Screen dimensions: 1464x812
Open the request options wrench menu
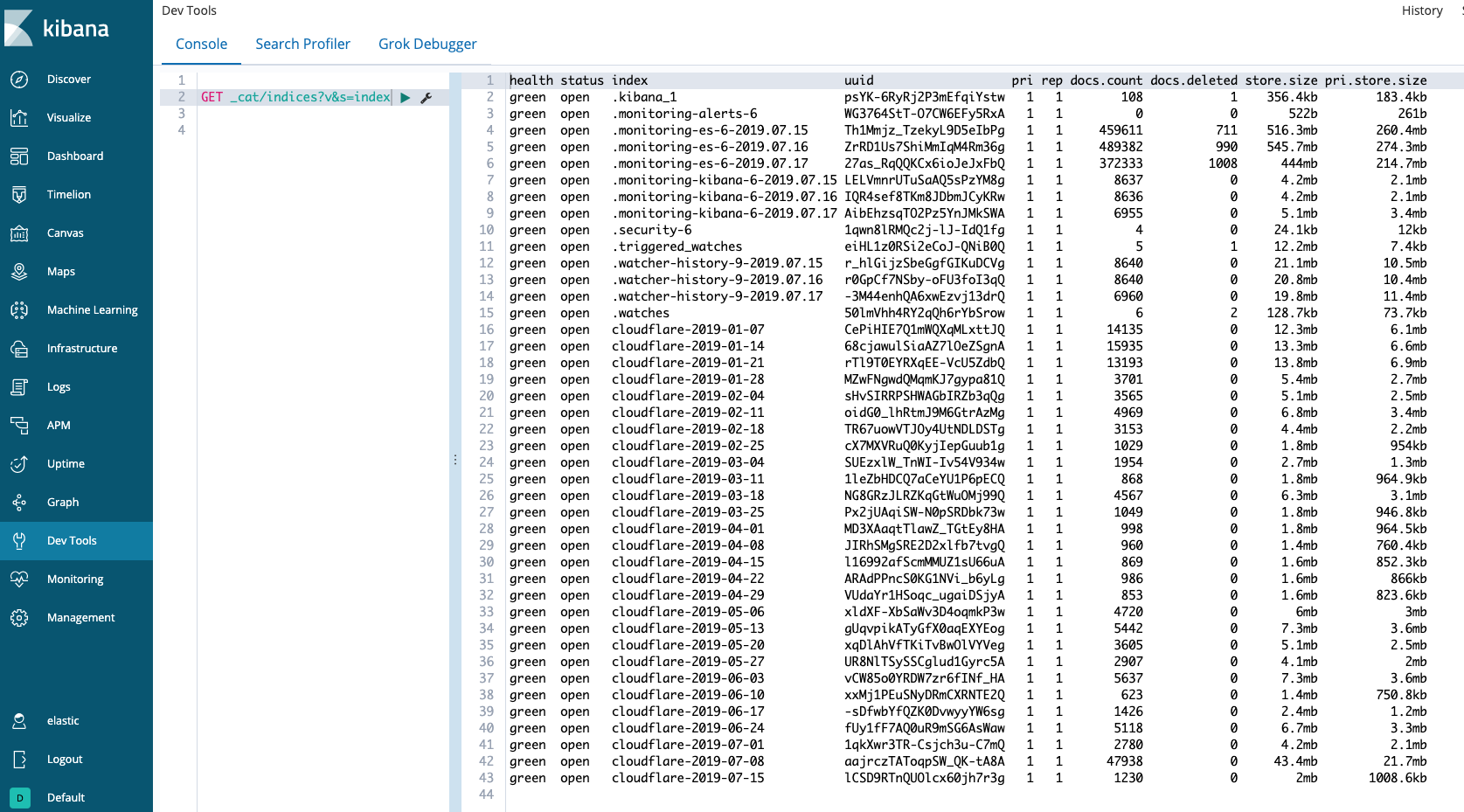click(426, 98)
